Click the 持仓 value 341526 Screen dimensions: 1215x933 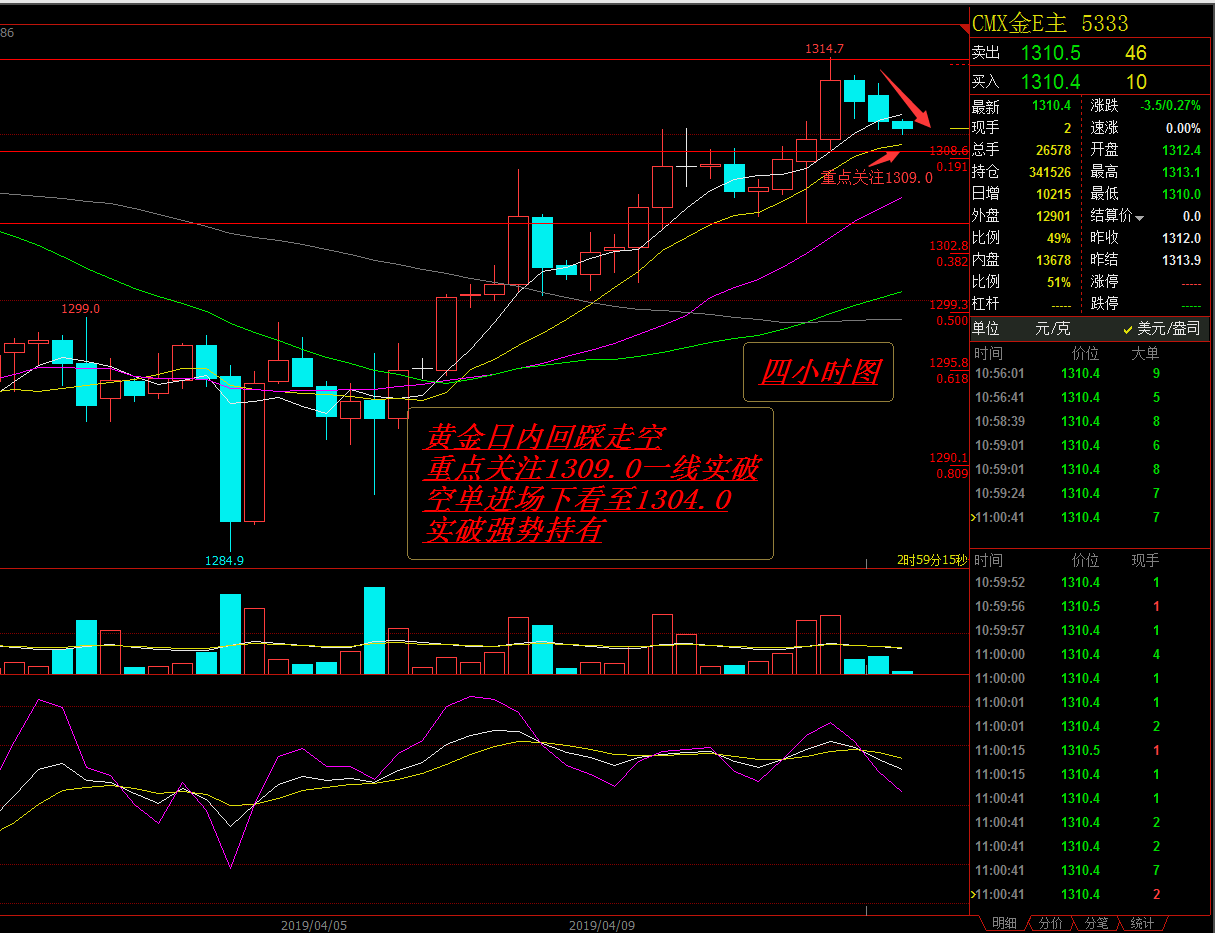tap(1050, 172)
